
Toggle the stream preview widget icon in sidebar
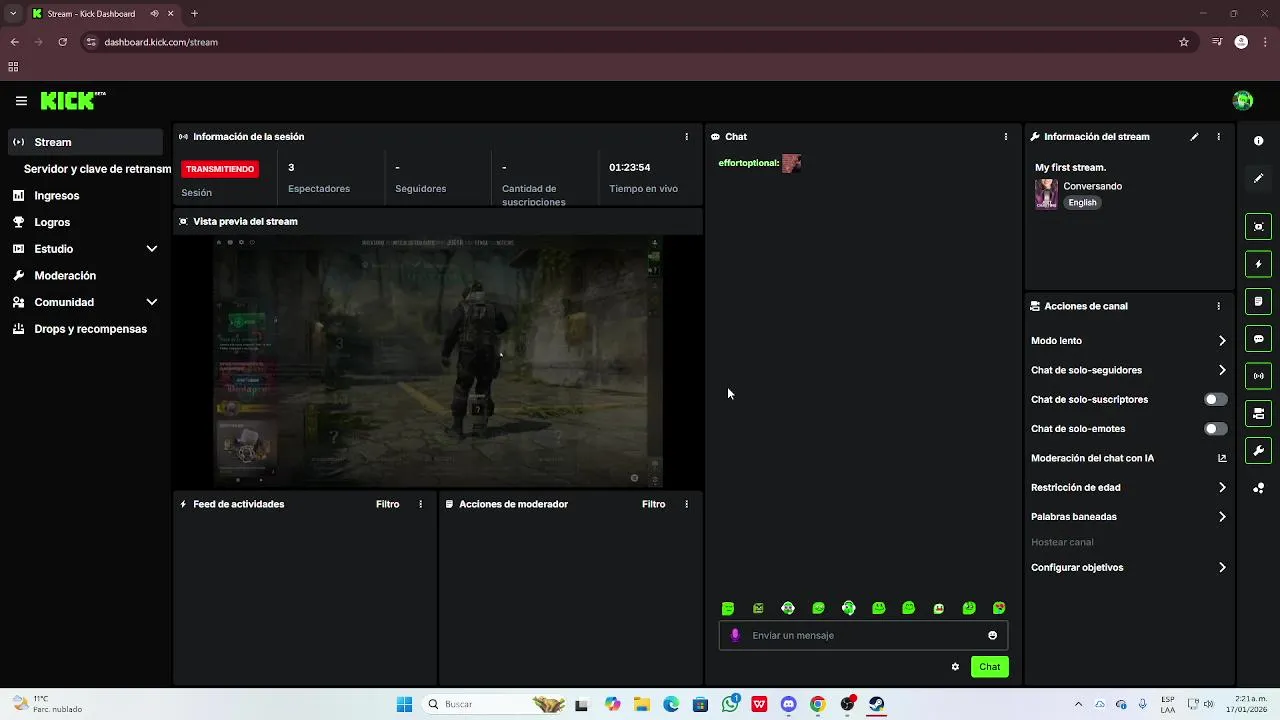(1258, 227)
